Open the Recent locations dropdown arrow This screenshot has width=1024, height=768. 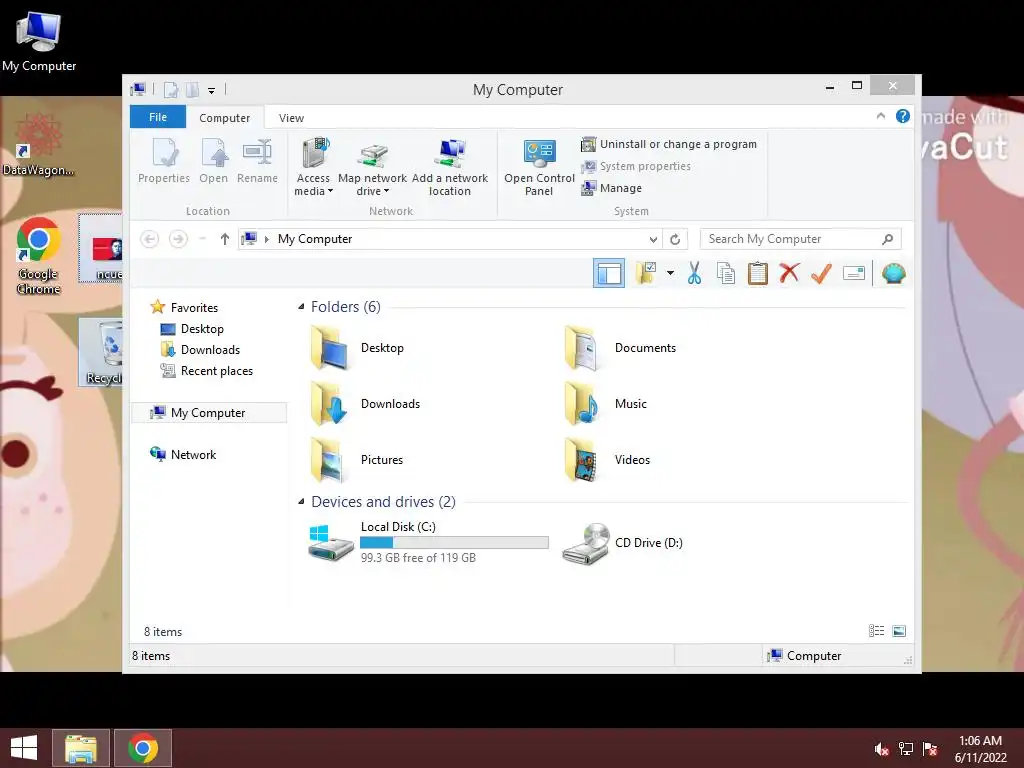pyautogui.click(x=203, y=239)
